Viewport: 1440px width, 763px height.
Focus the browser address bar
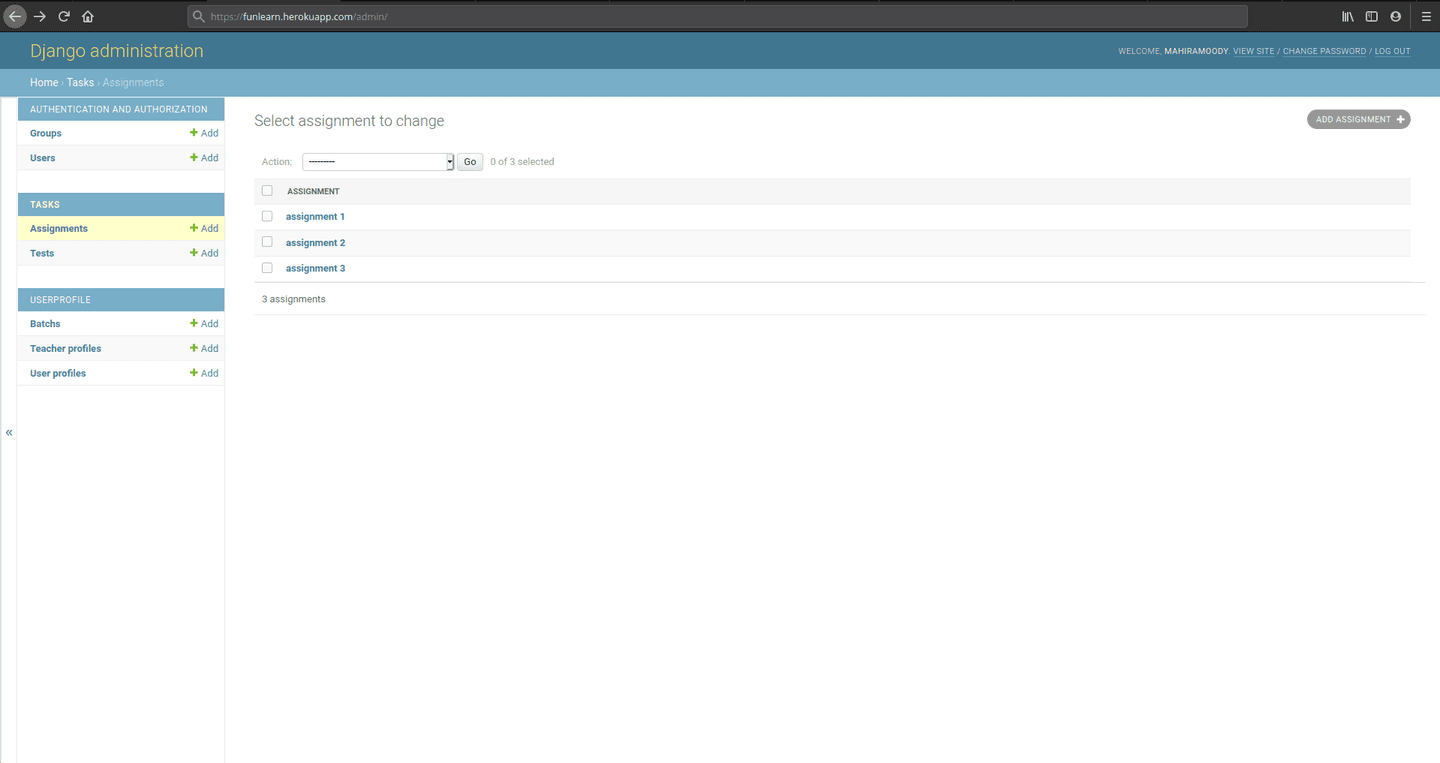click(x=717, y=16)
